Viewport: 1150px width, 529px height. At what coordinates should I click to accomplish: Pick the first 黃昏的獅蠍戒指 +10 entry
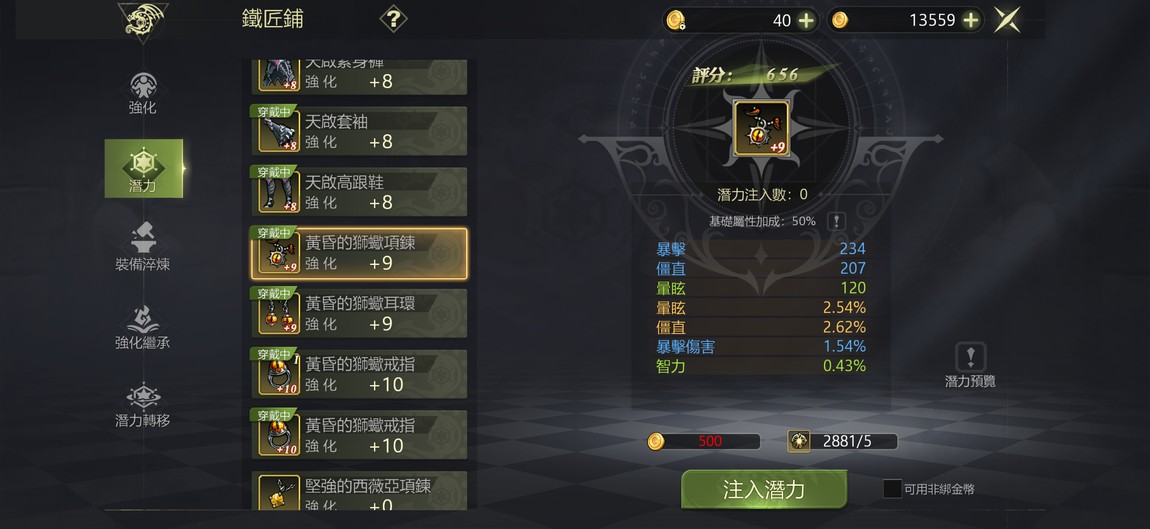[359, 374]
